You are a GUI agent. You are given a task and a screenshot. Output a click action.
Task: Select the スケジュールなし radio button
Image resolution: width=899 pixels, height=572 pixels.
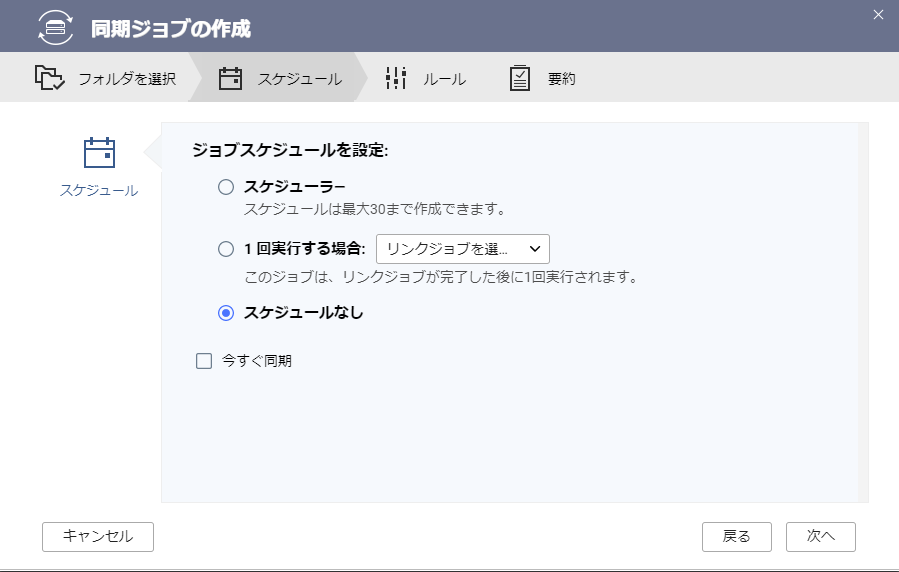pos(226,313)
